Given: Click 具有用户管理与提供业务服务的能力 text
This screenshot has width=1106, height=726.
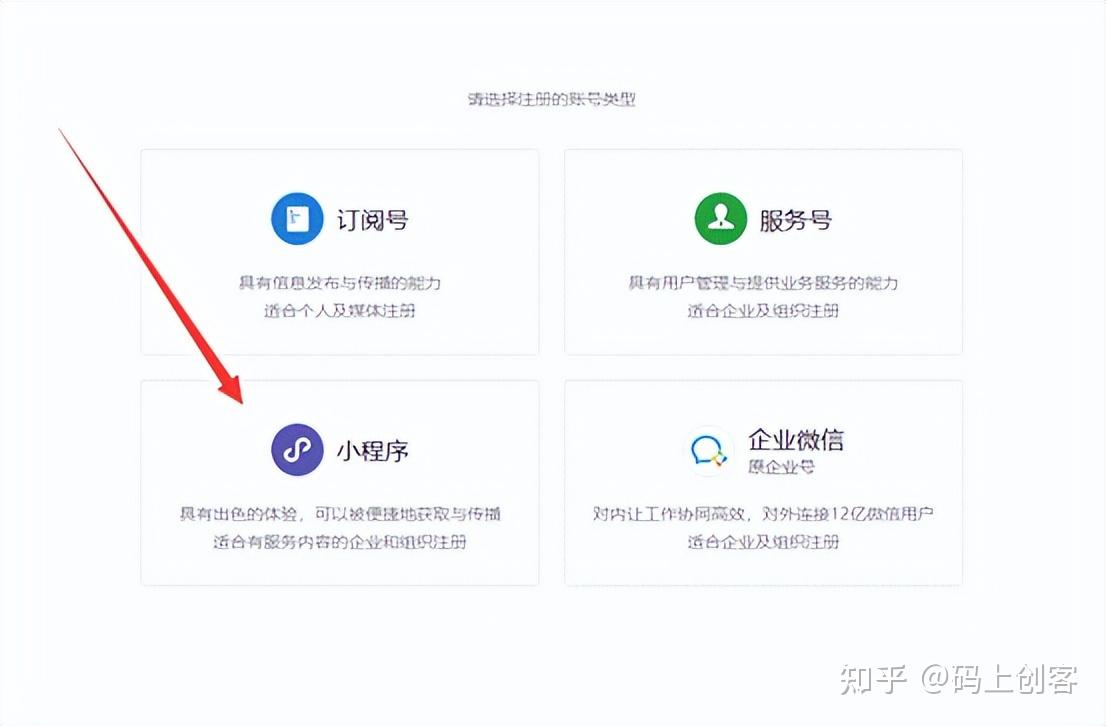Looking at the screenshot, I should (763, 283).
